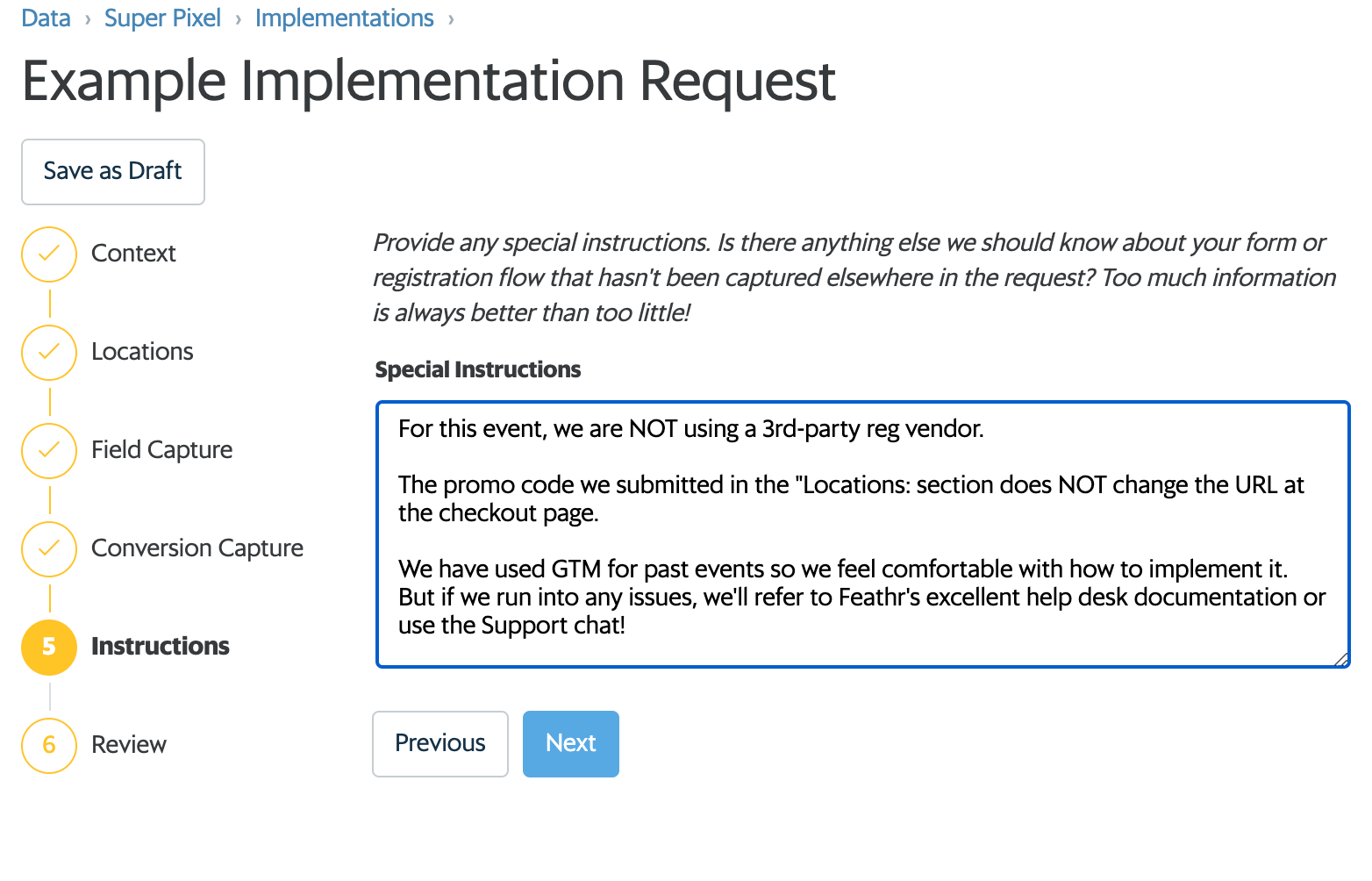Click the blue Next button
The height and width of the screenshot is (881, 1372).
point(571,744)
